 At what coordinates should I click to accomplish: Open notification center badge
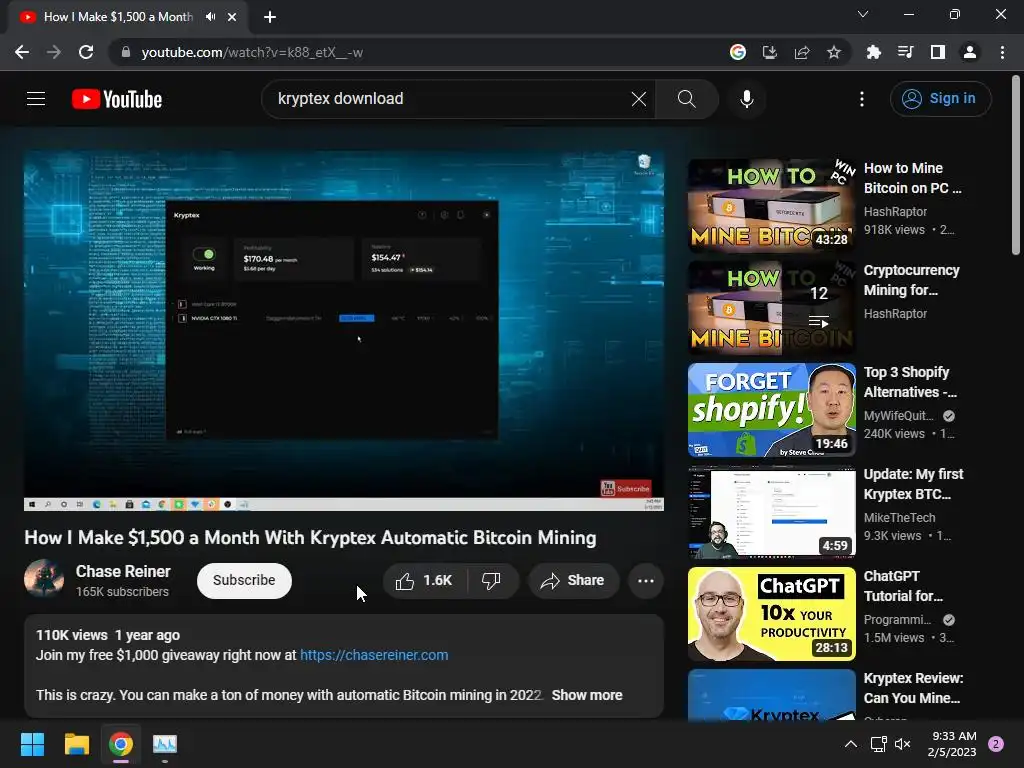[x=995, y=744]
